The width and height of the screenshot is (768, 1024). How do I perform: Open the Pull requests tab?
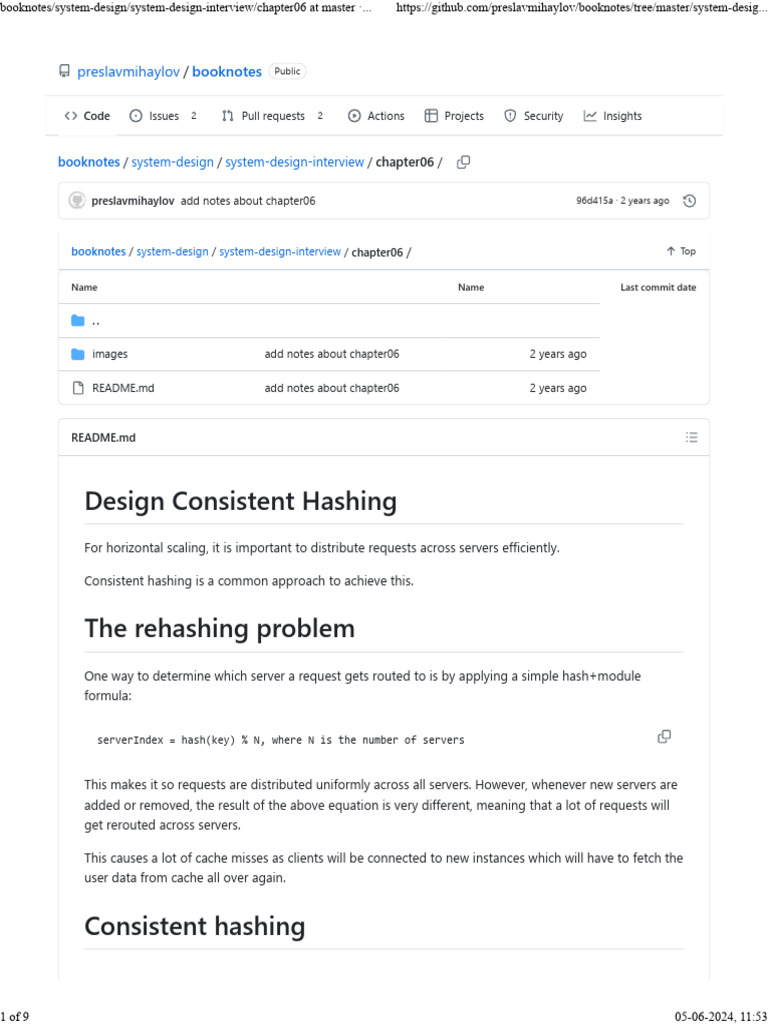tap(272, 116)
